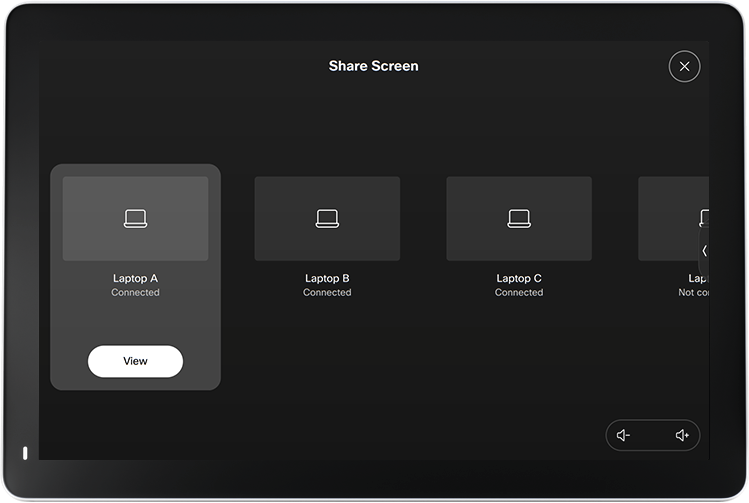
Task: Click the Laptop B label
Action: click(x=327, y=278)
